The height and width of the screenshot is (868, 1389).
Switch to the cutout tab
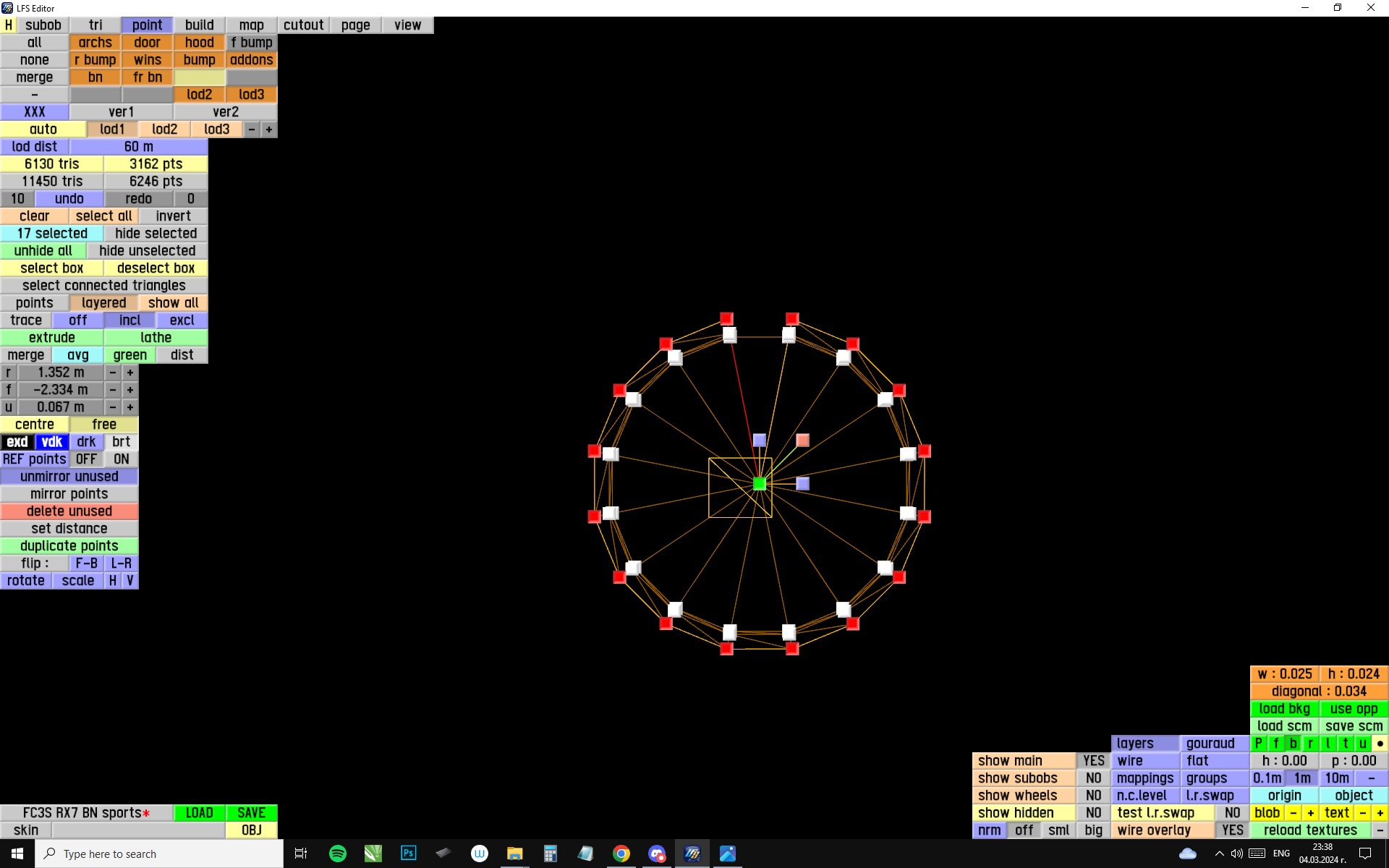[303, 25]
